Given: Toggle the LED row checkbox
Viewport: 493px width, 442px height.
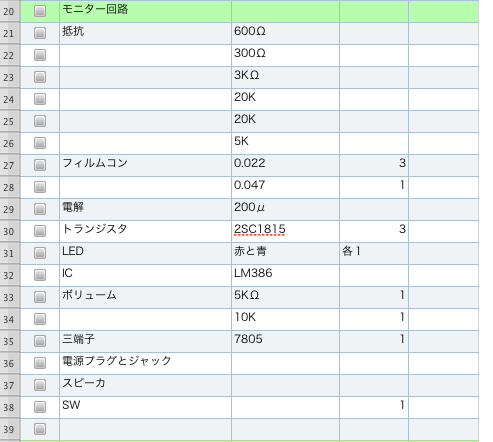Looking at the screenshot, I should [x=40, y=253].
